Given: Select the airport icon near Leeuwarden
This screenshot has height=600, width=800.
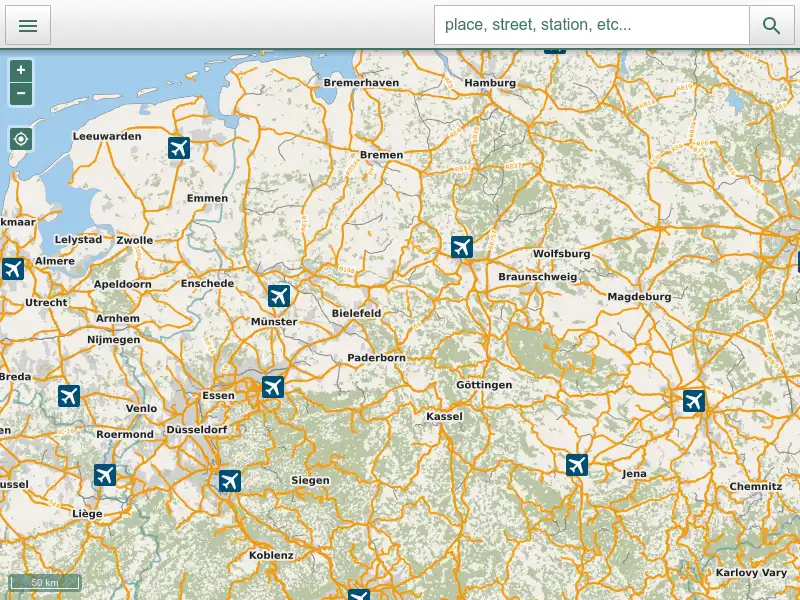Looking at the screenshot, I should point(179,148).
